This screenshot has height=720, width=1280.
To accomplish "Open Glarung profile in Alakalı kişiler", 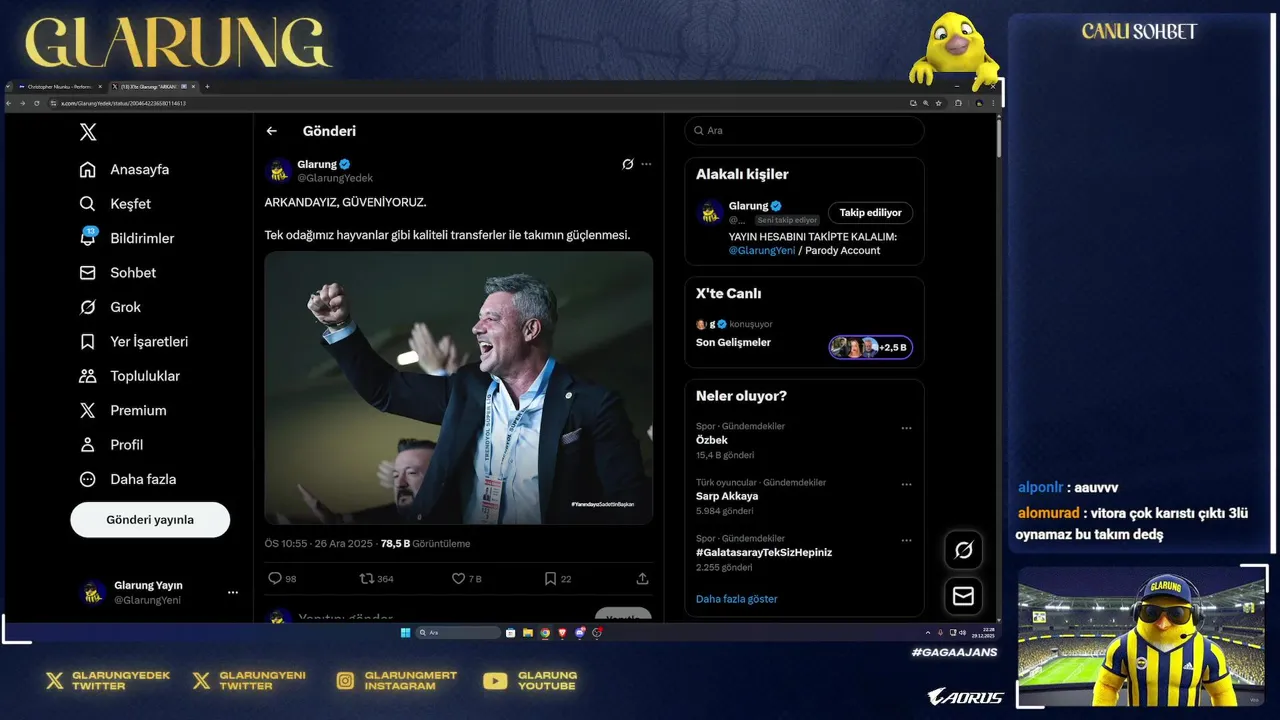I will tap(749, 206).
